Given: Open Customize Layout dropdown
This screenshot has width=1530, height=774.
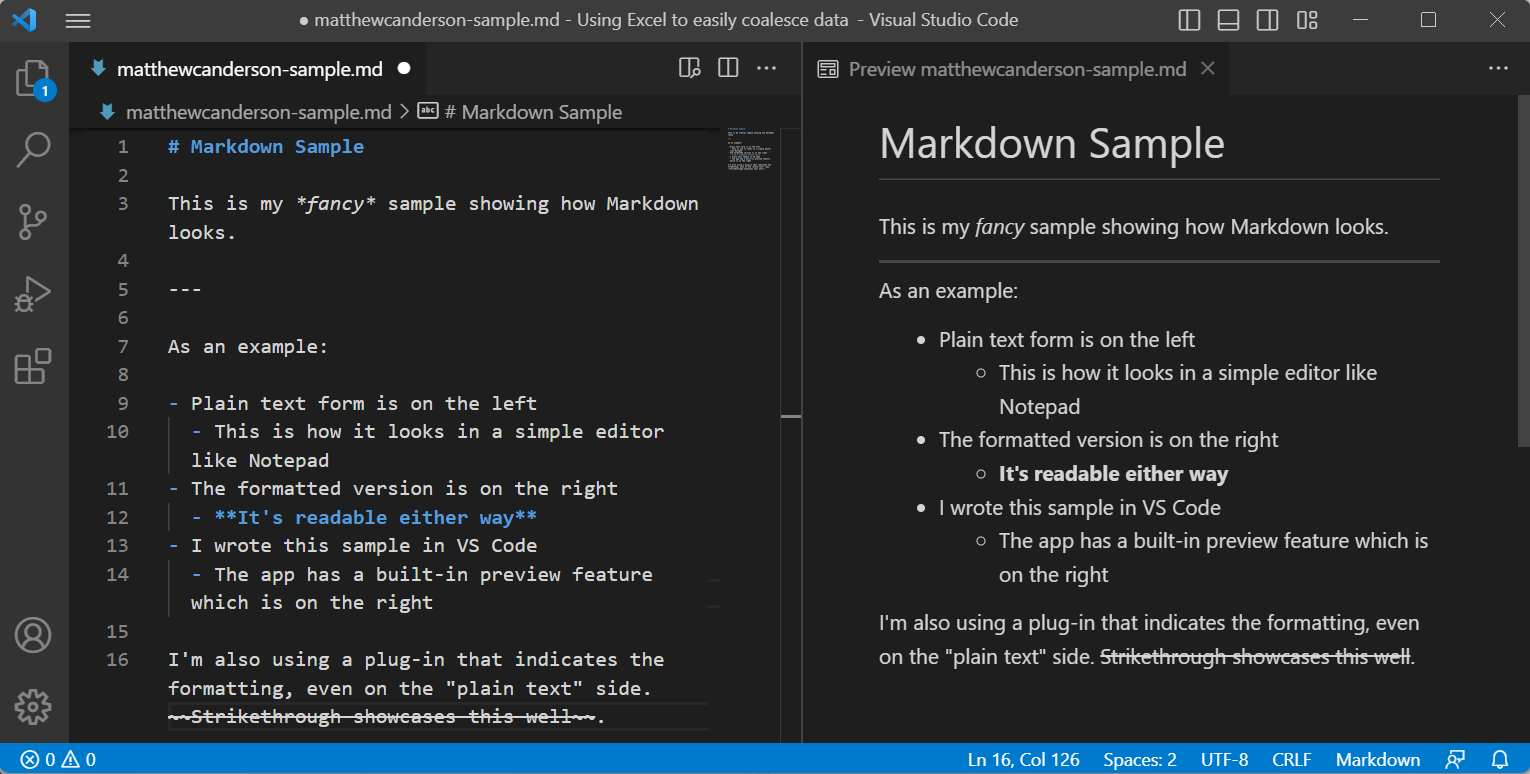Looking at the screenshot, I should 1307,19.
